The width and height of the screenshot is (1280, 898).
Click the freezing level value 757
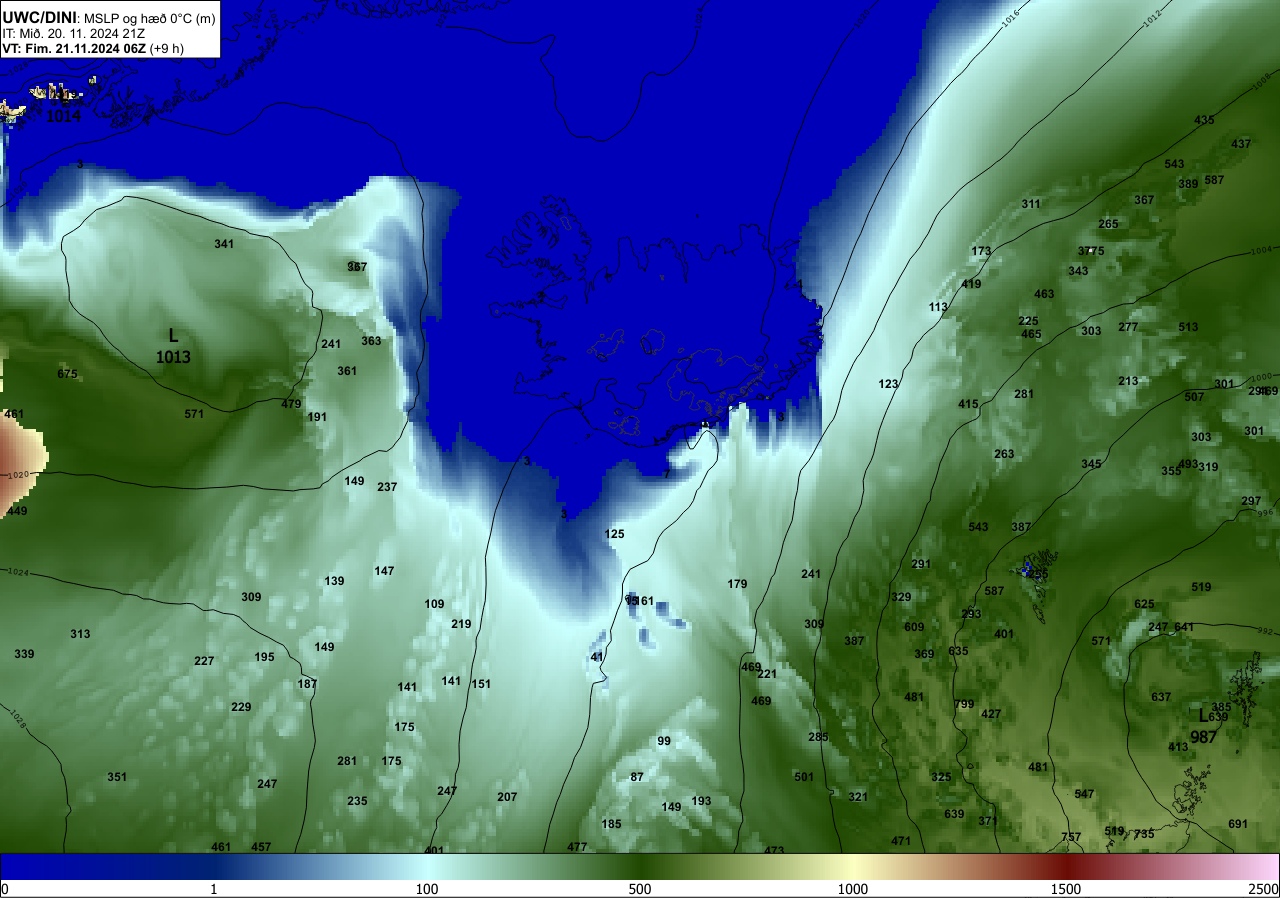(1071, 837)
